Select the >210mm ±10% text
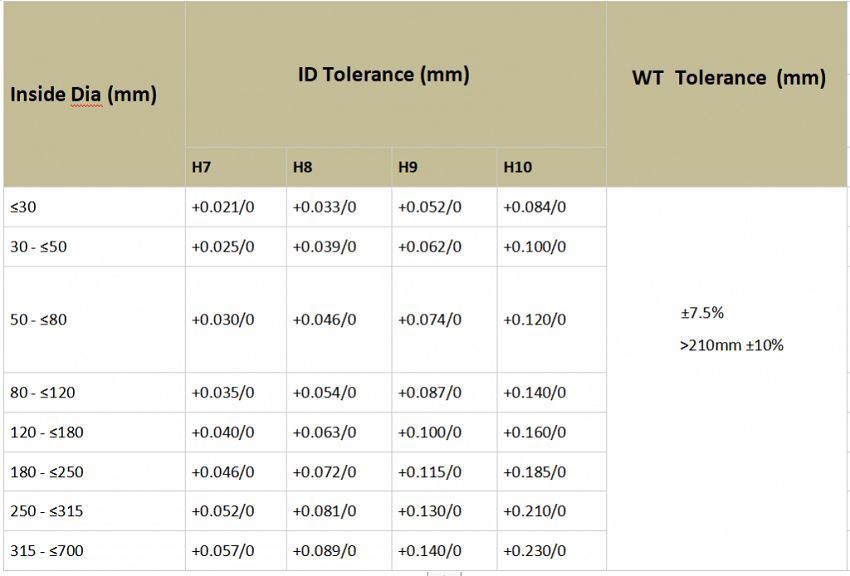 (x=732, y=345)
